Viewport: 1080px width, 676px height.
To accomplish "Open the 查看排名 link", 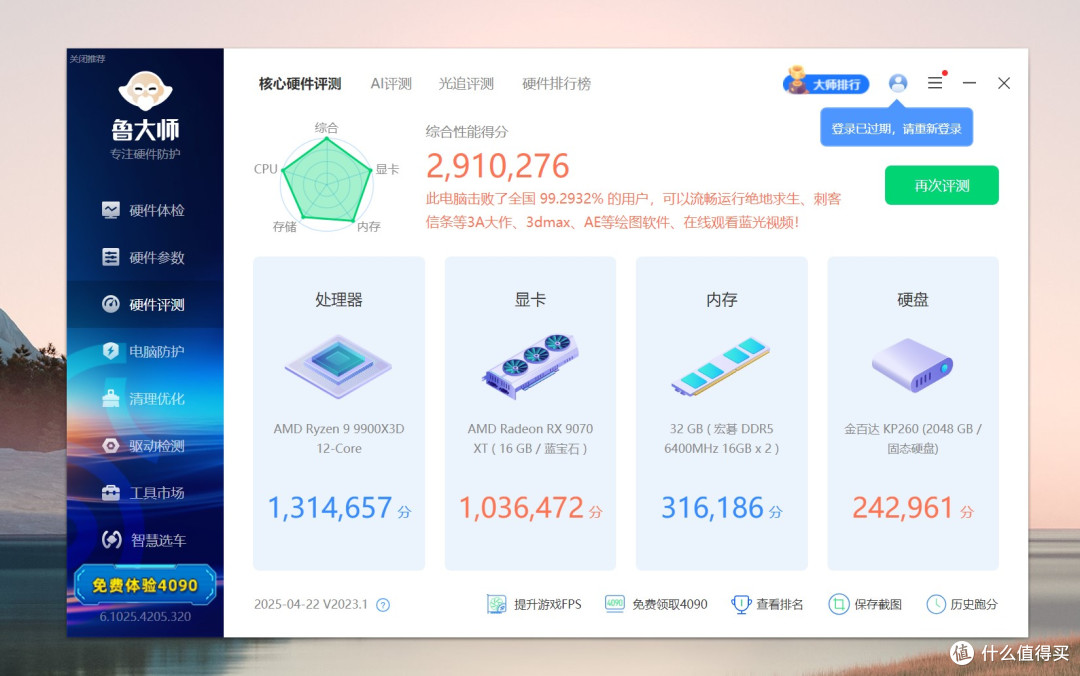I will coord(780,604).
